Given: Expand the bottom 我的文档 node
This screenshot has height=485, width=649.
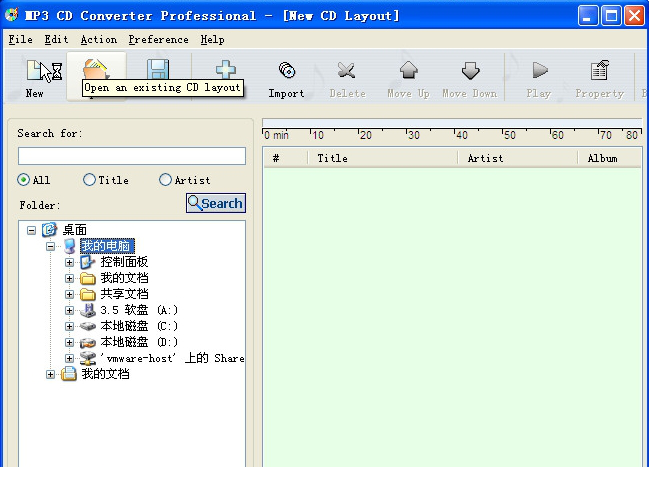Looking at the screenshot, I should coord(50,375).
